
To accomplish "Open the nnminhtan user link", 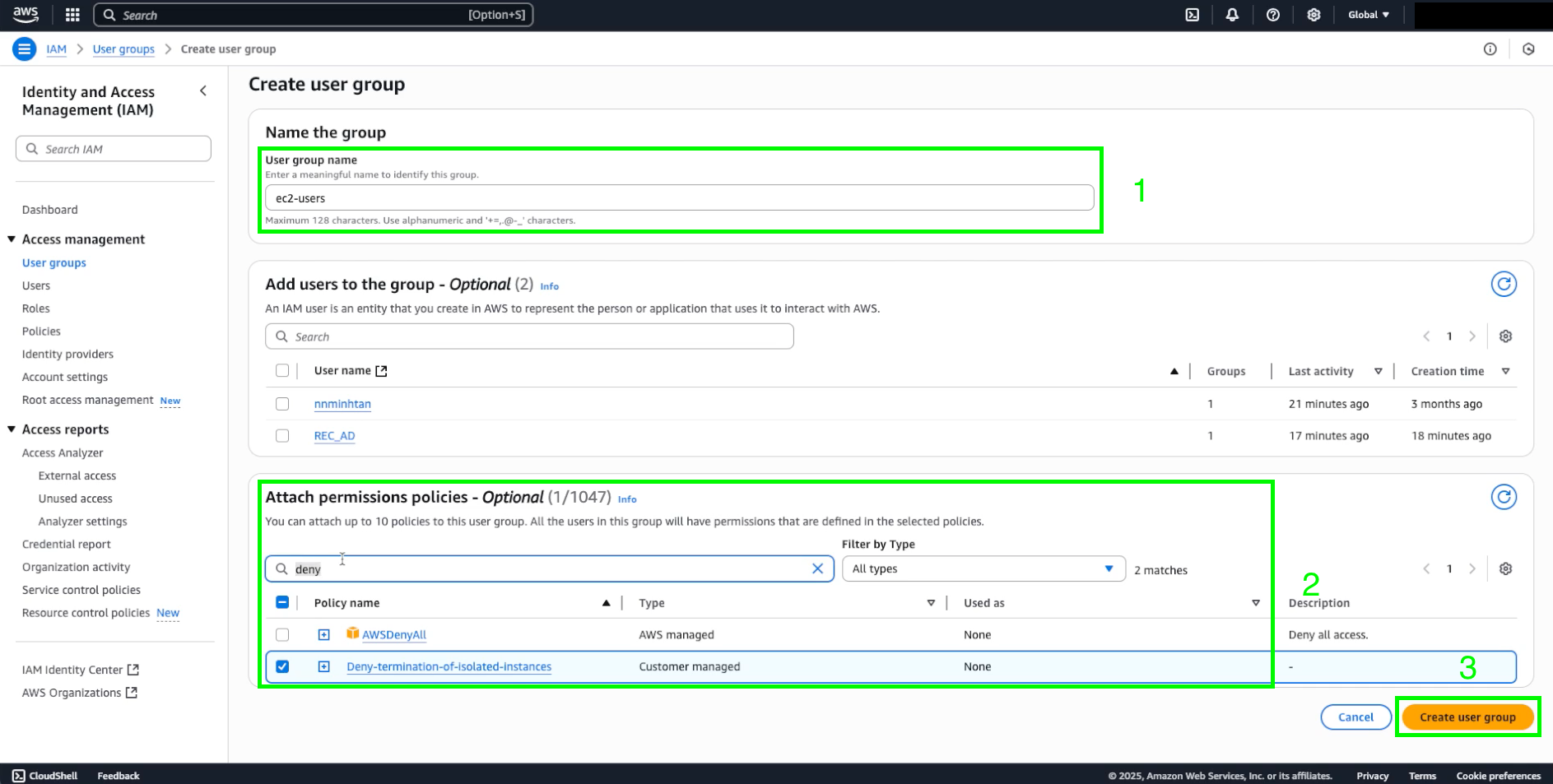I will 342,404.
